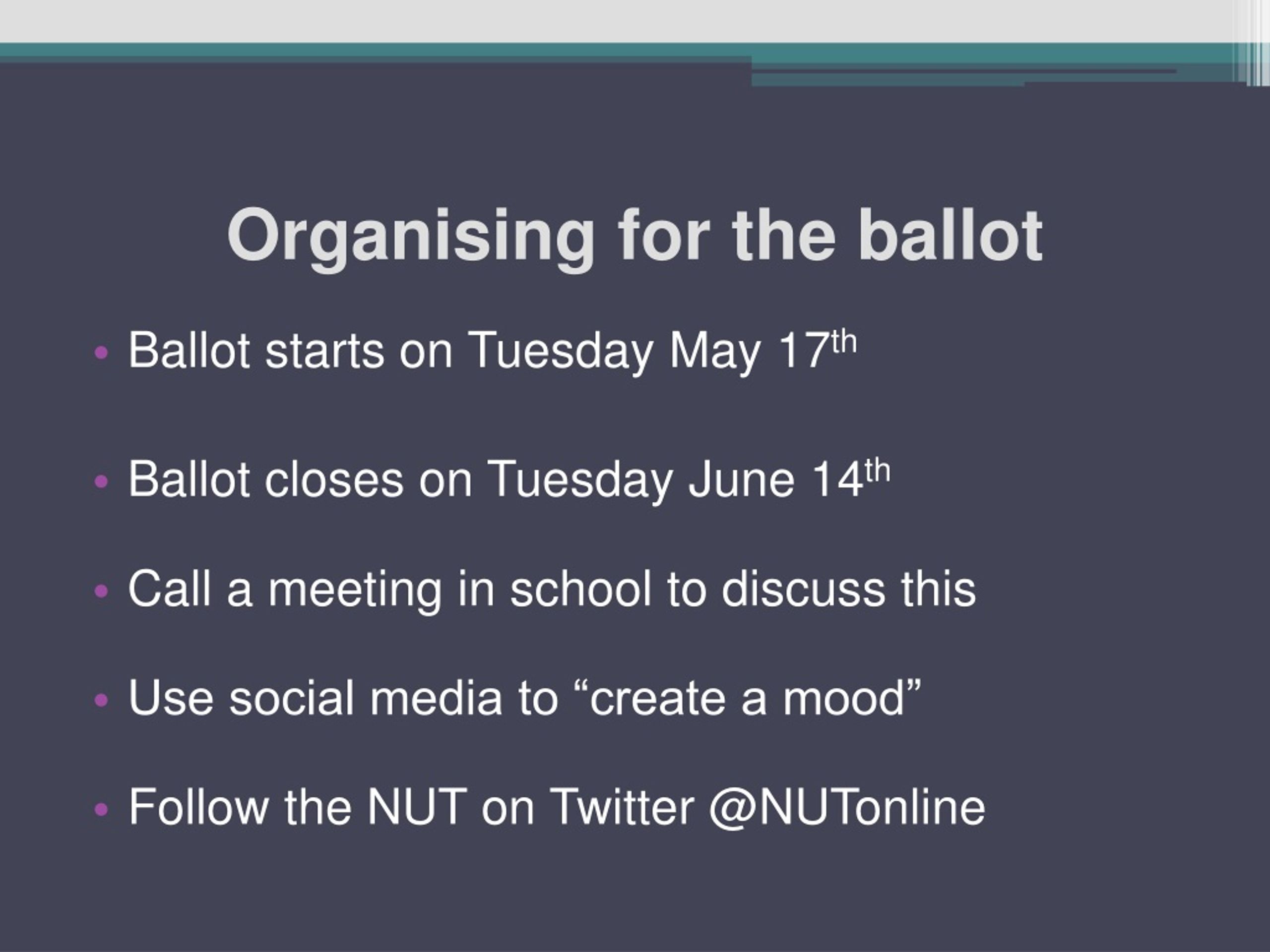Select the "Ballot starts on Tuesday" line

pyautogui.click(x=492, y=351)
